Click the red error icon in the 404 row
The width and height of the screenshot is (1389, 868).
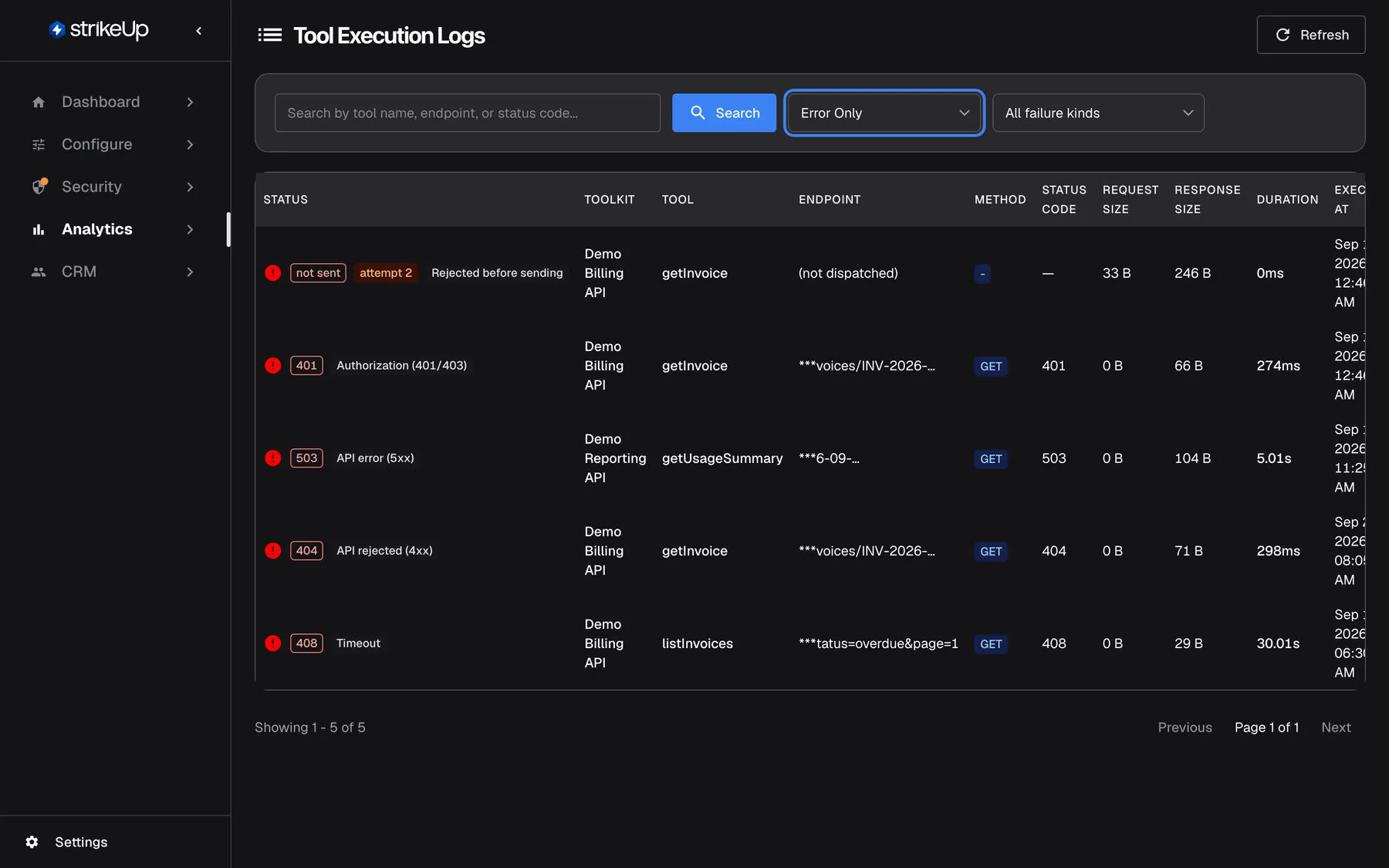click(x=272, y=551)
